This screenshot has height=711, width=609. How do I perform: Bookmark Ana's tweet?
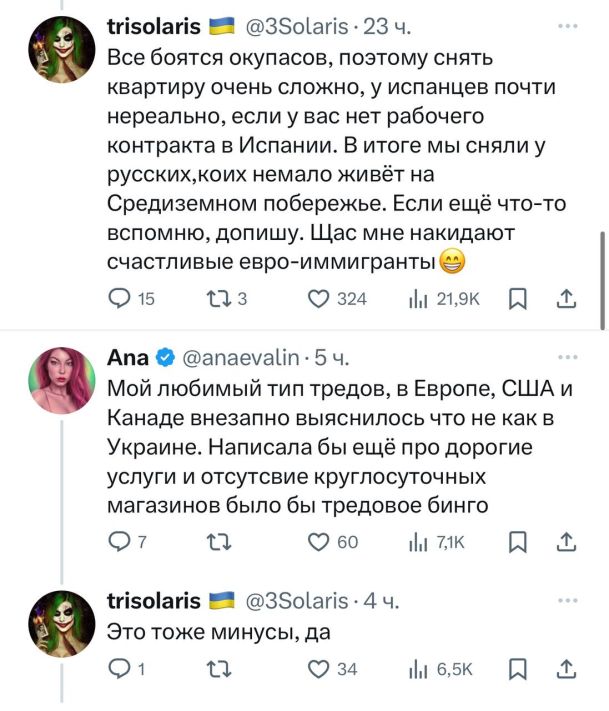point(517,541)
